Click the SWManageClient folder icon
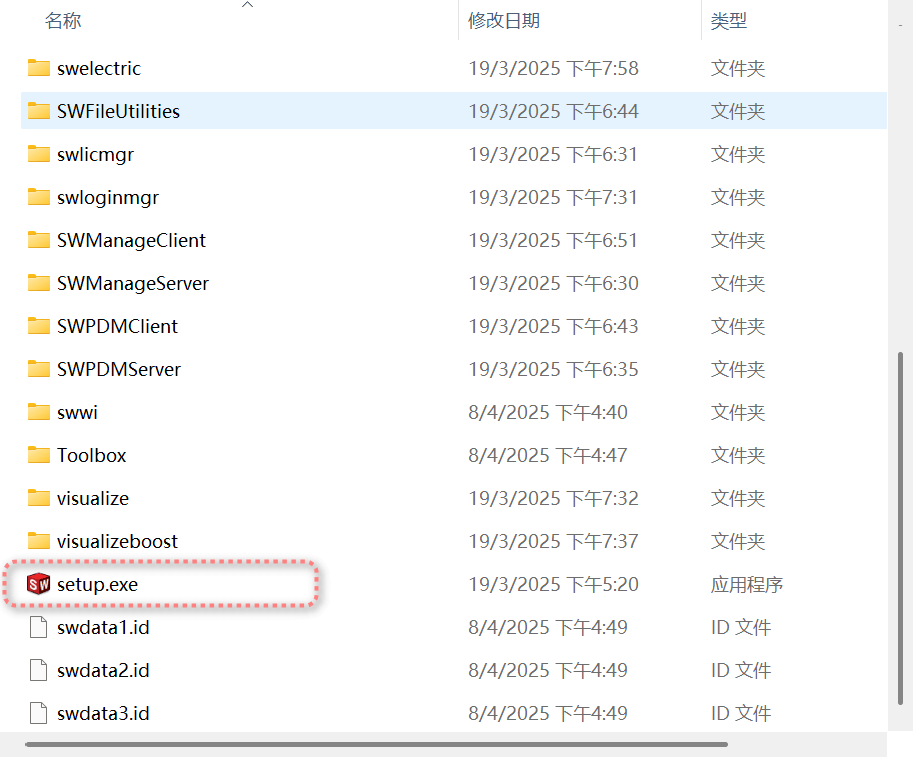Image resolution: width=913 pixels, height=757 pixels. (38, 240)
